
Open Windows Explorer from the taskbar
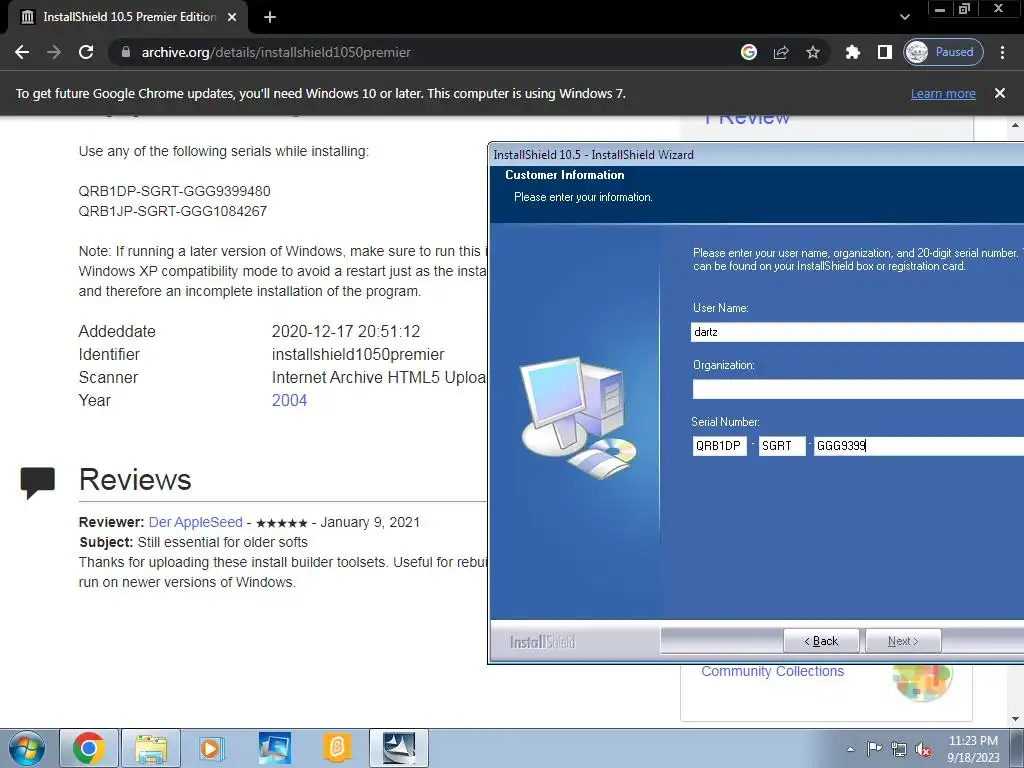coord(151,748)
